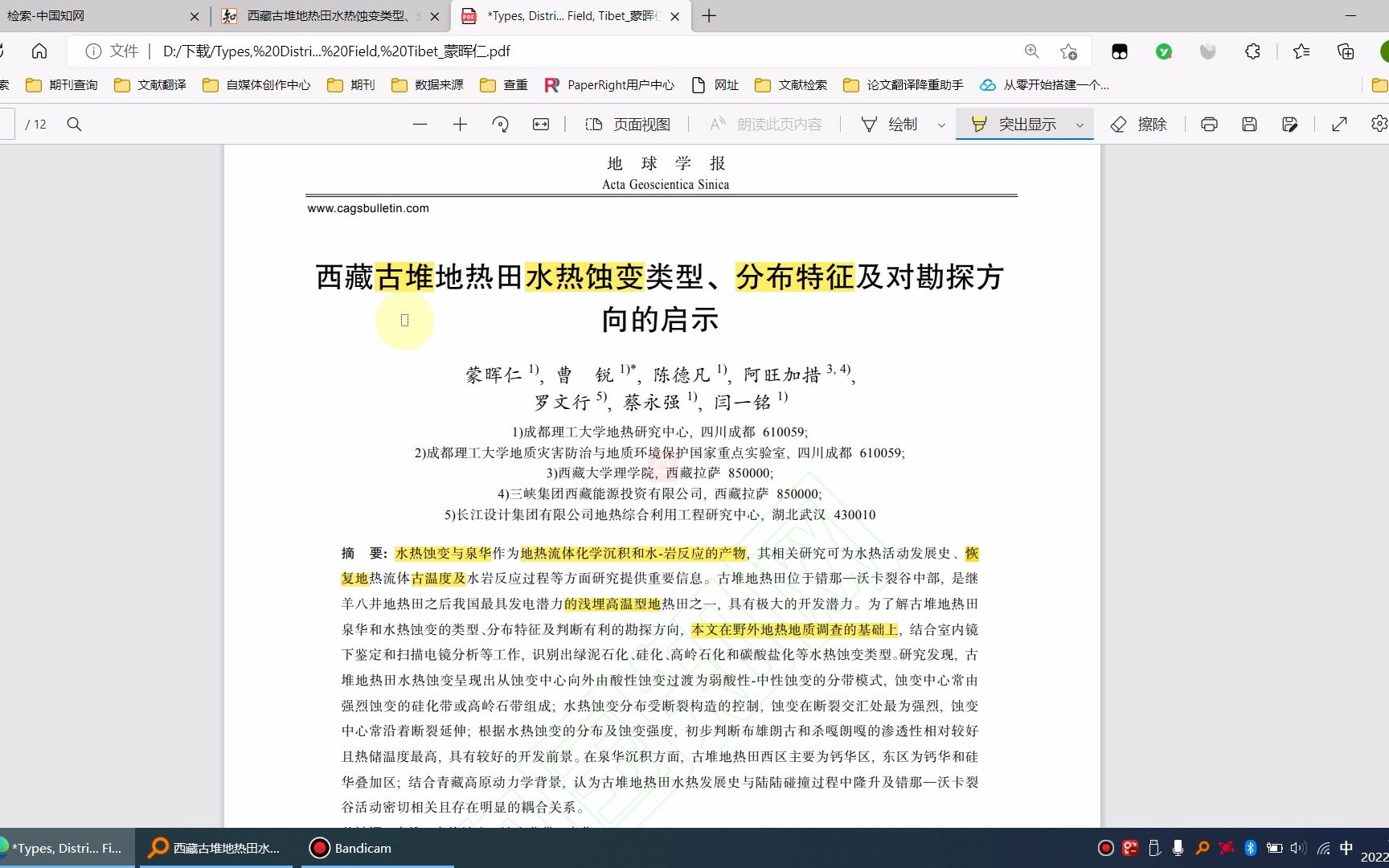
Task: Open 文献翻译 bookmark folder
Action: pyautogui.click(x=150, y=84)
